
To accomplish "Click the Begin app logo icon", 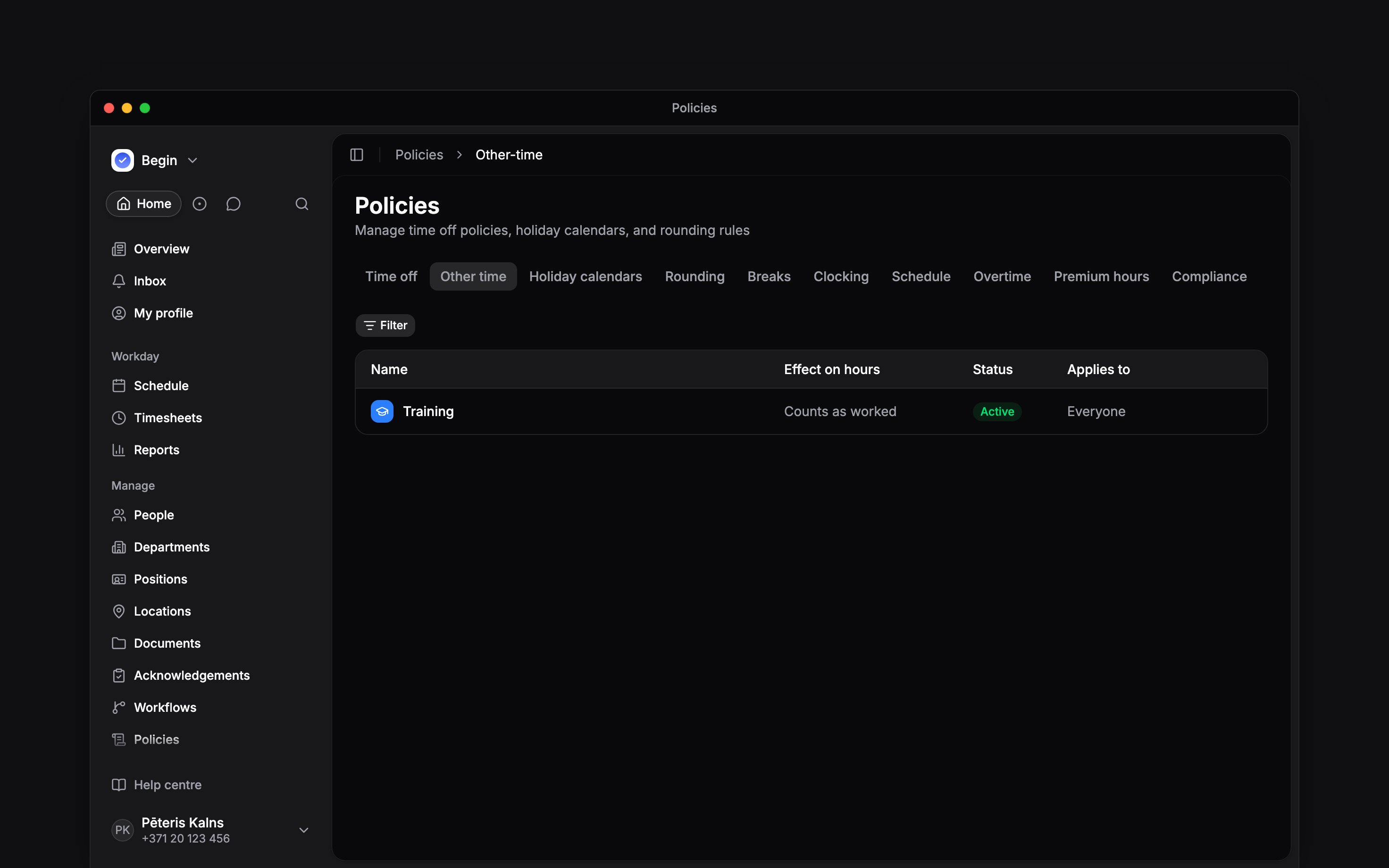I will click(122, 160).
